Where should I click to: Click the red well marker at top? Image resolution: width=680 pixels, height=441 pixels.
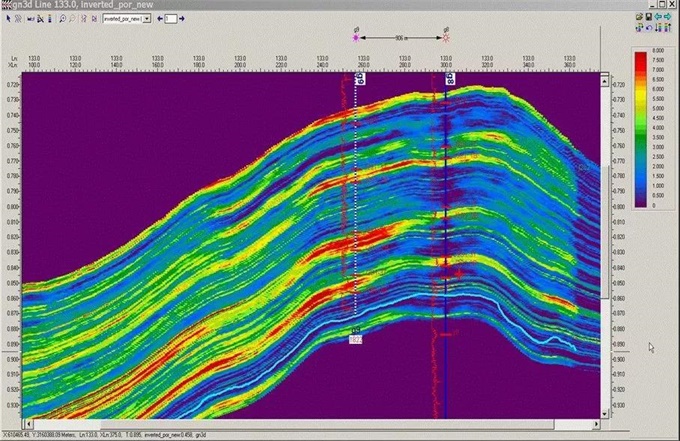click(x=446, y=38)
